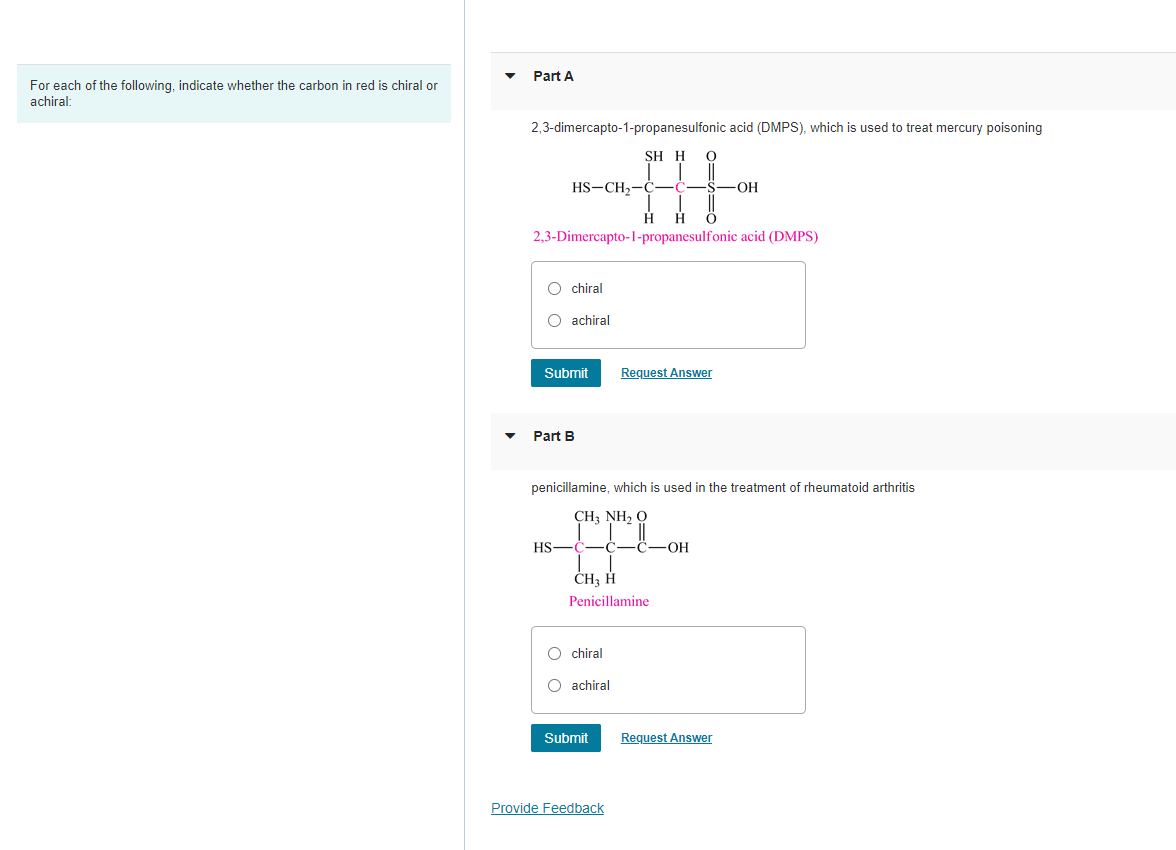Open Request Answer for Part A
The height and width of the screenshot is (850, 1176).
pyautogui.click(x=666, y=372)
